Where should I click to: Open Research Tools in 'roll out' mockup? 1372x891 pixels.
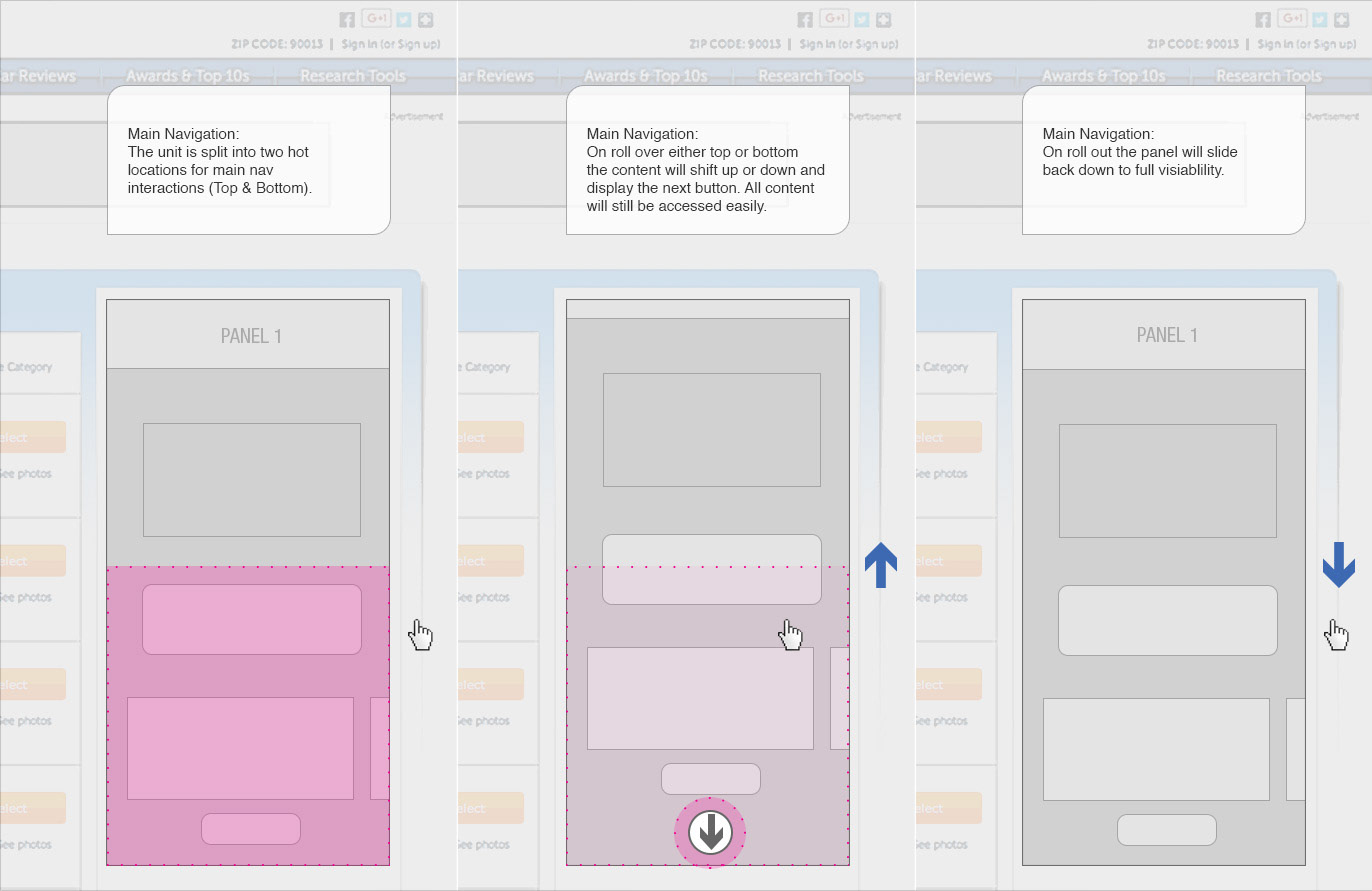1269,76
